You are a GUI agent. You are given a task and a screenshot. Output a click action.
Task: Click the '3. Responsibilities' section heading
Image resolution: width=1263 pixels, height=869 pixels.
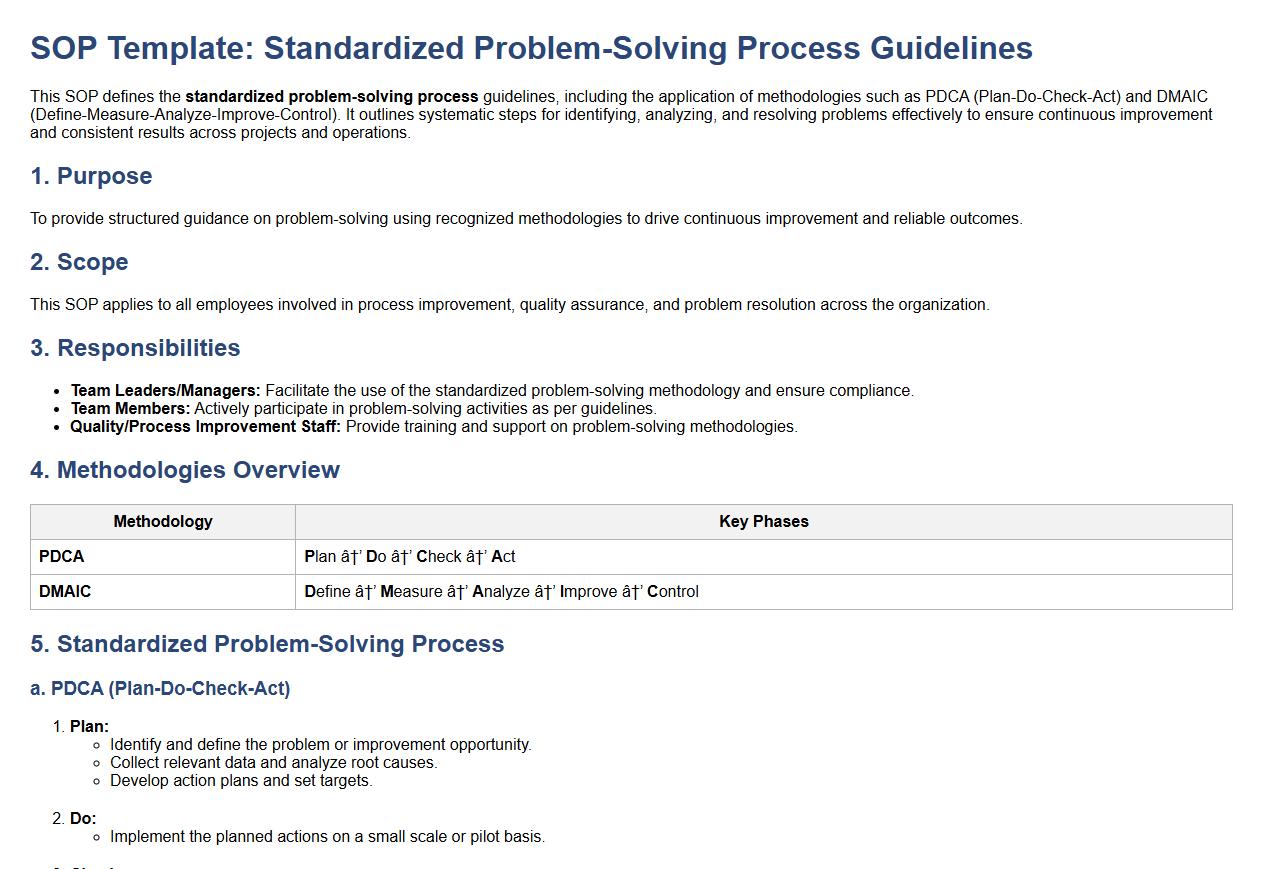point(135,348)
